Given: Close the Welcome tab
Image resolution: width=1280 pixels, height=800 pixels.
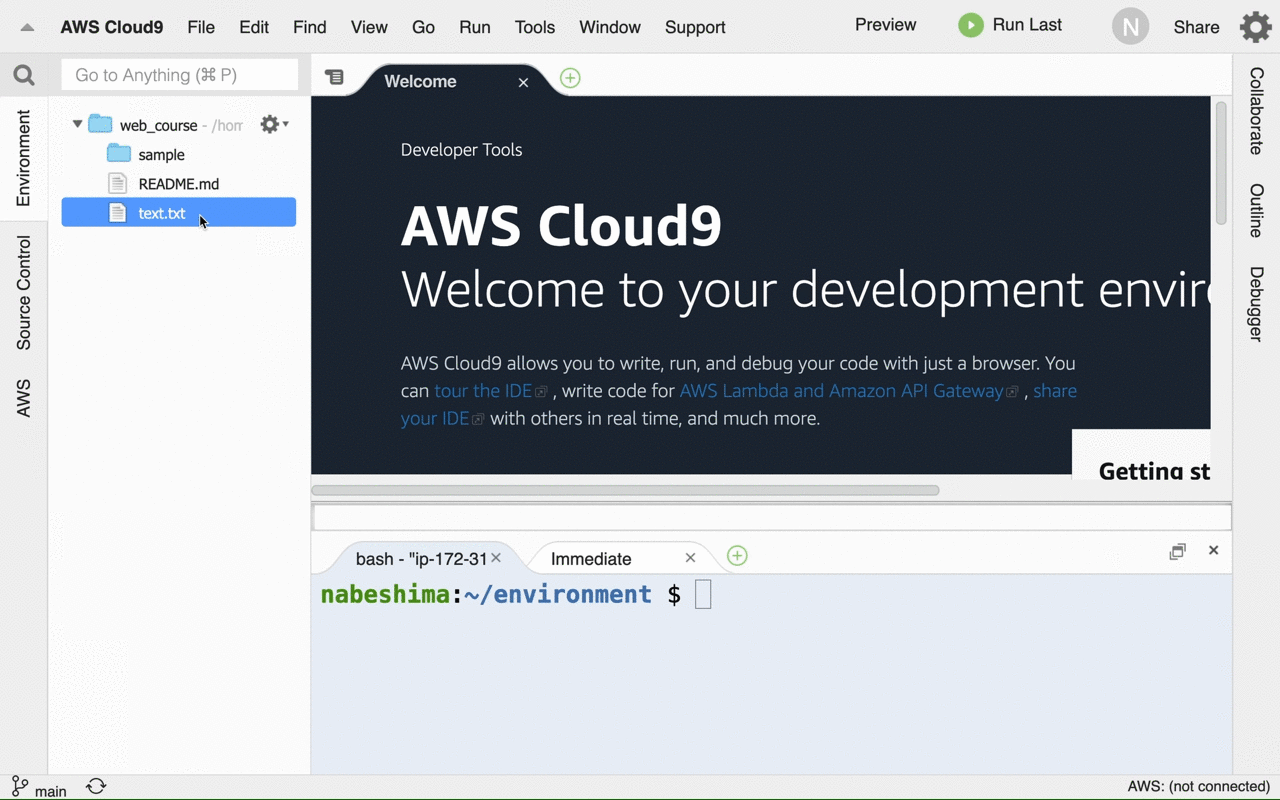Looking at the screenshot, I should pyautogui.click(x=523, y=82).
